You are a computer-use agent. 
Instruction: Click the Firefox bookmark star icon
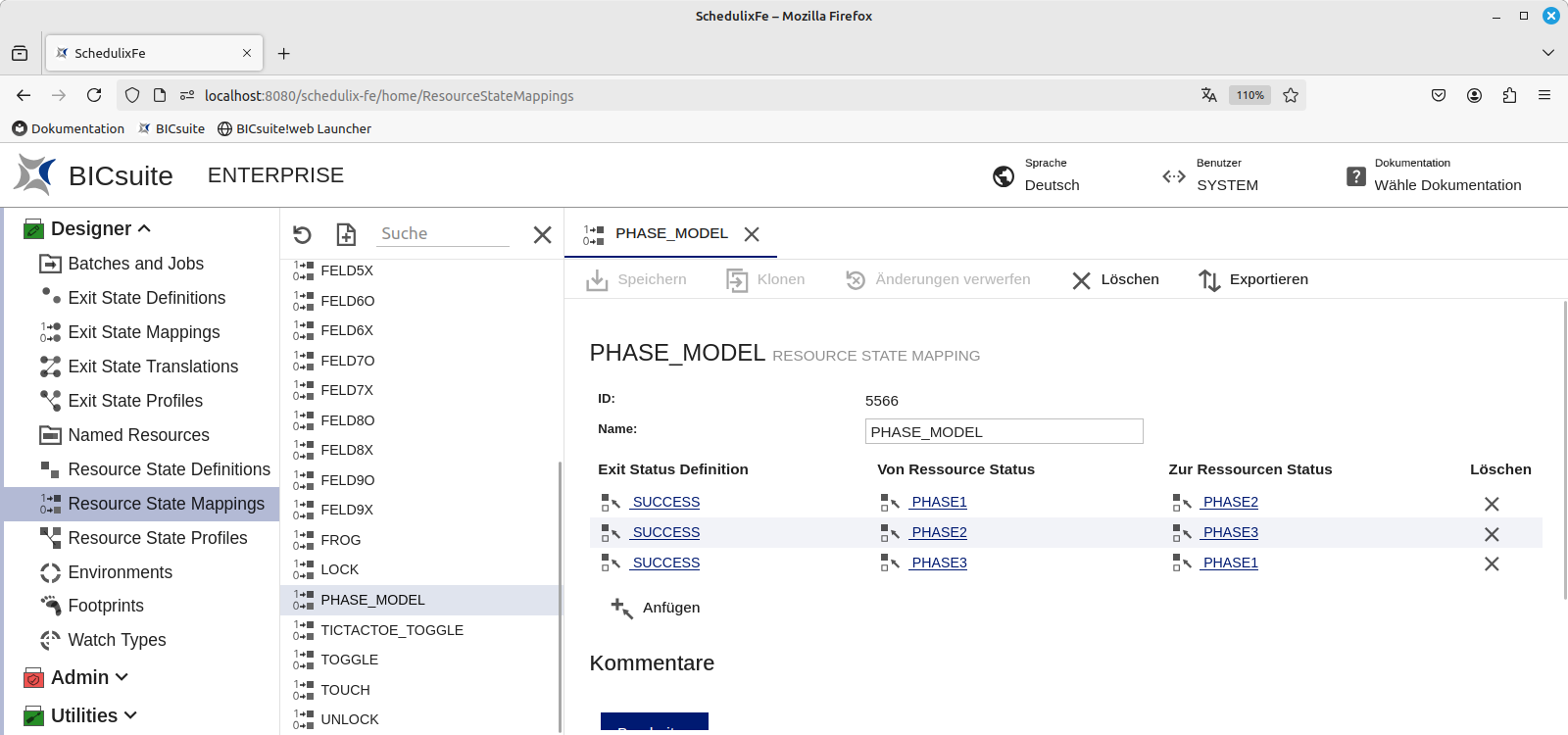(1291, 95)
